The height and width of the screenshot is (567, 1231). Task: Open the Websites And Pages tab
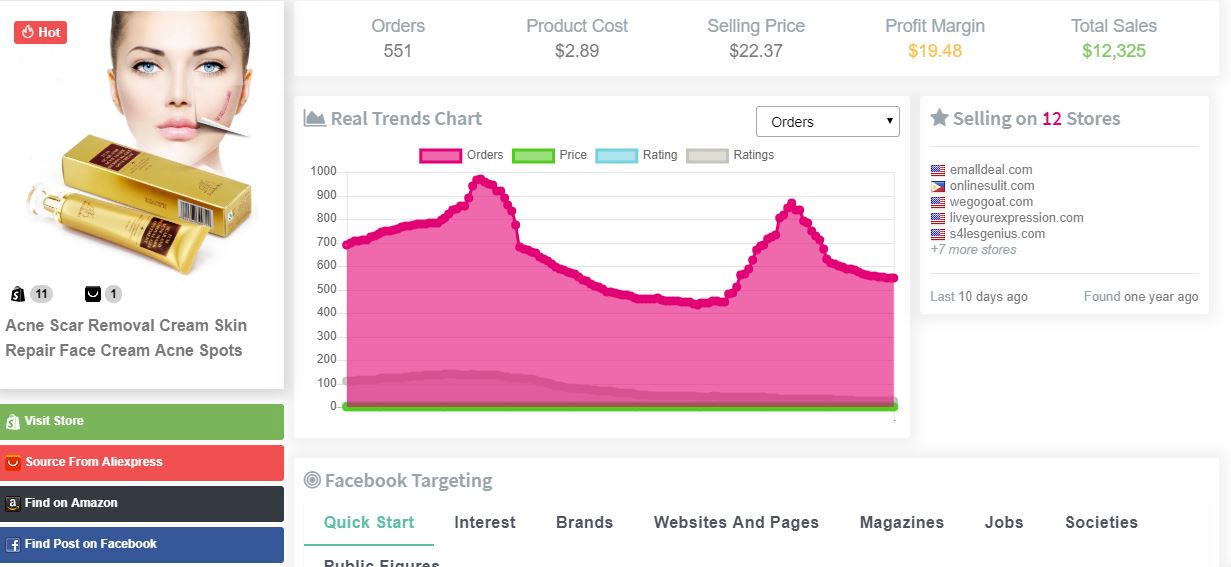point(736,522)
